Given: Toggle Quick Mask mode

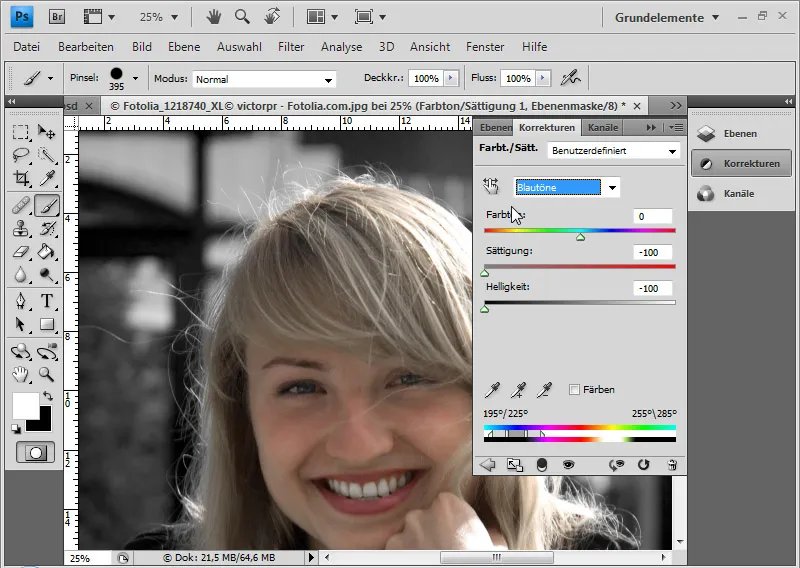Looking at the screenshot, I should (x=35, y=453).
